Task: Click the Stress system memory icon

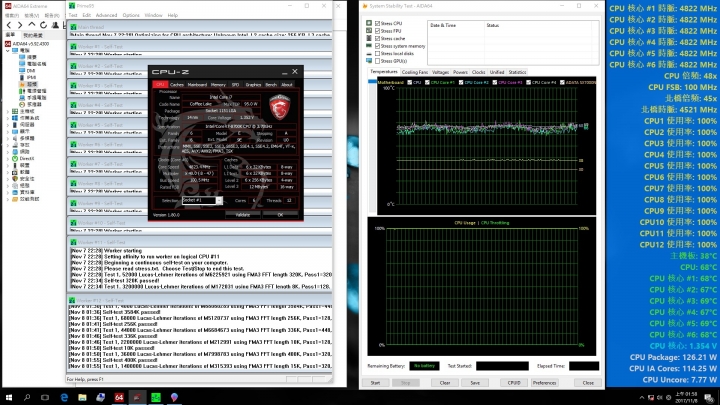Action: (369, 46)
